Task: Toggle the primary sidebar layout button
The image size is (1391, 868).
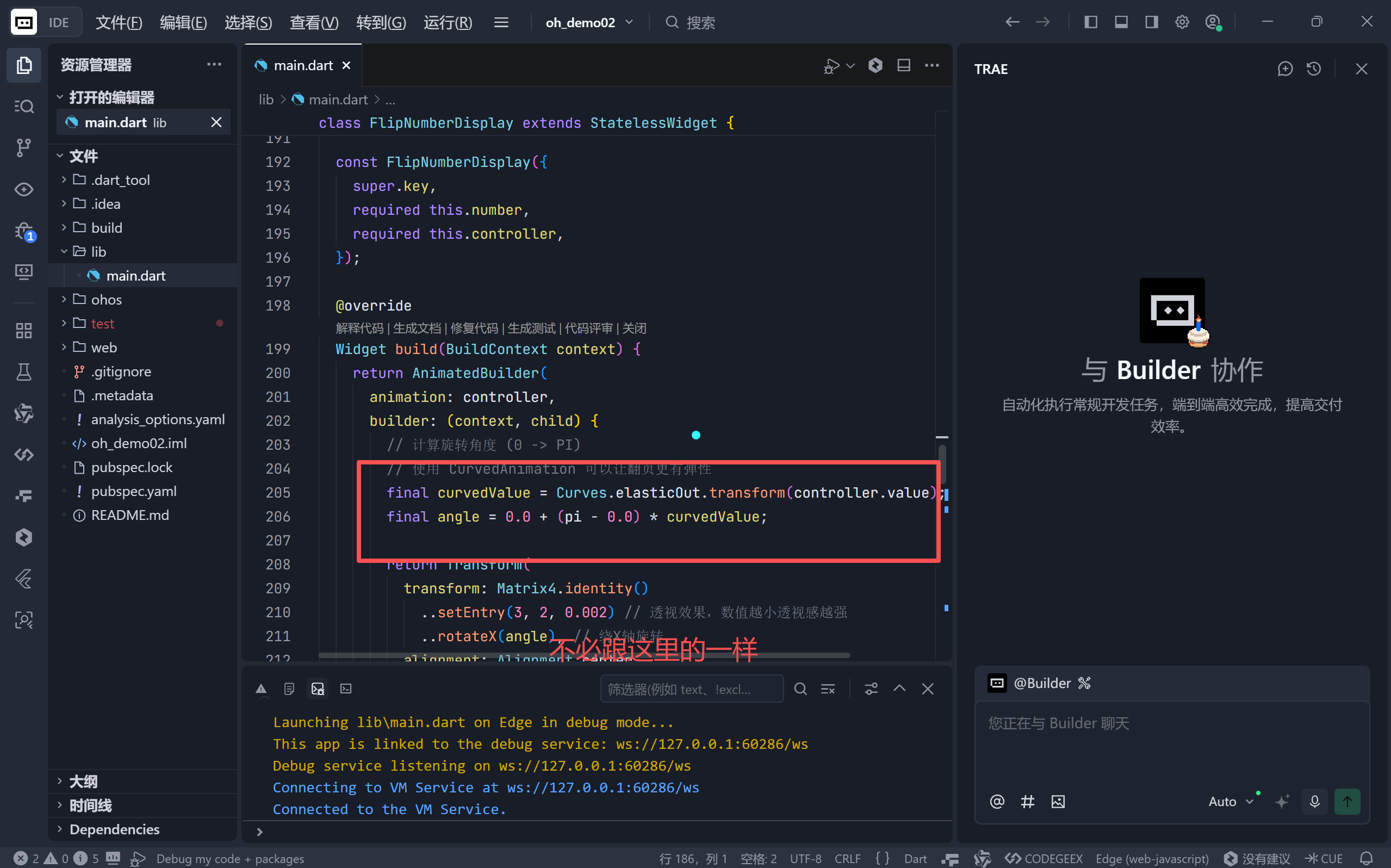Action: click(1090, 22)
